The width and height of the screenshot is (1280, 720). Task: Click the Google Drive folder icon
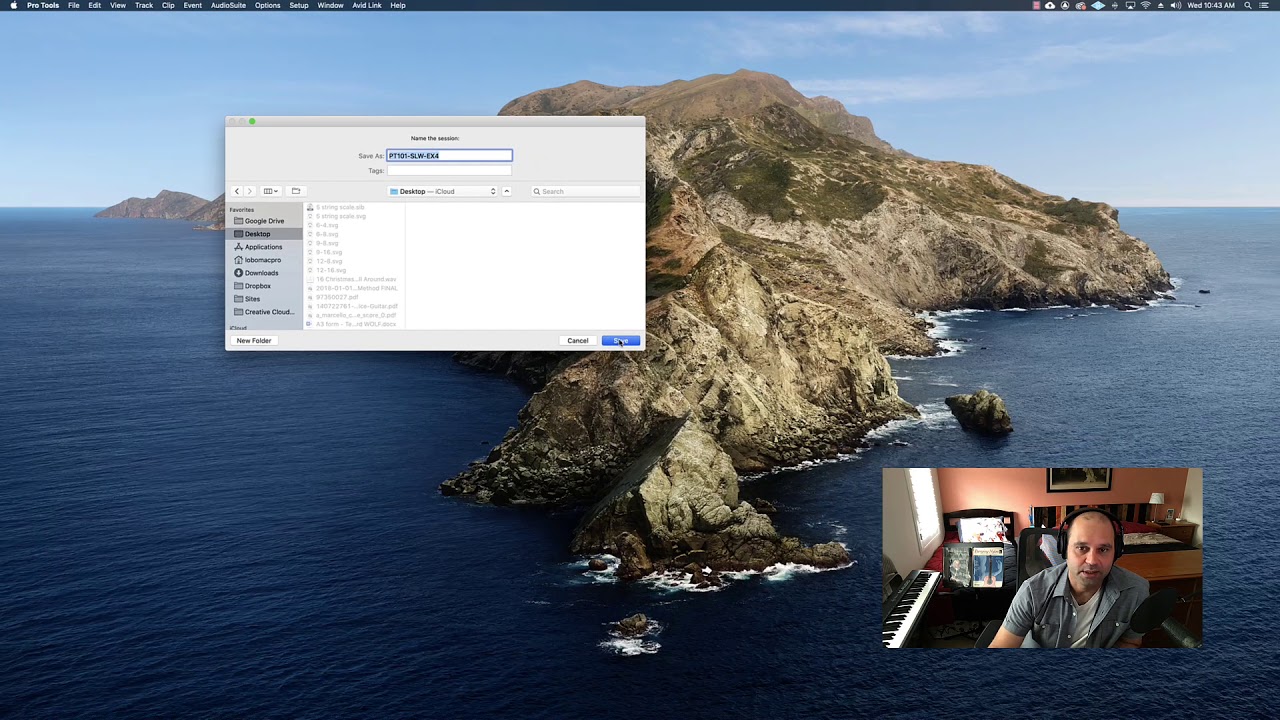click(x=238, y=221)
